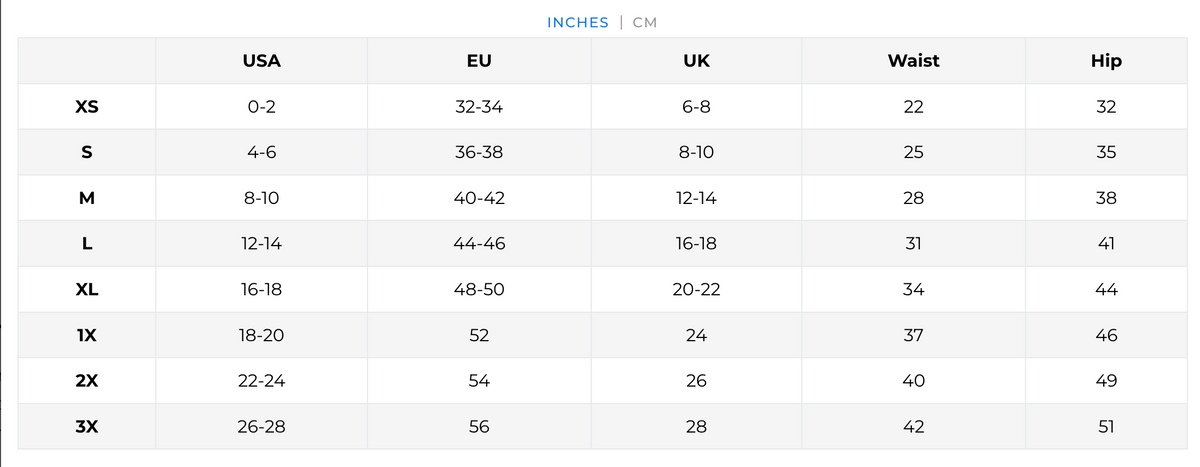Select the XS size row label
1200x467 pixels.
[x=87, y=107]
